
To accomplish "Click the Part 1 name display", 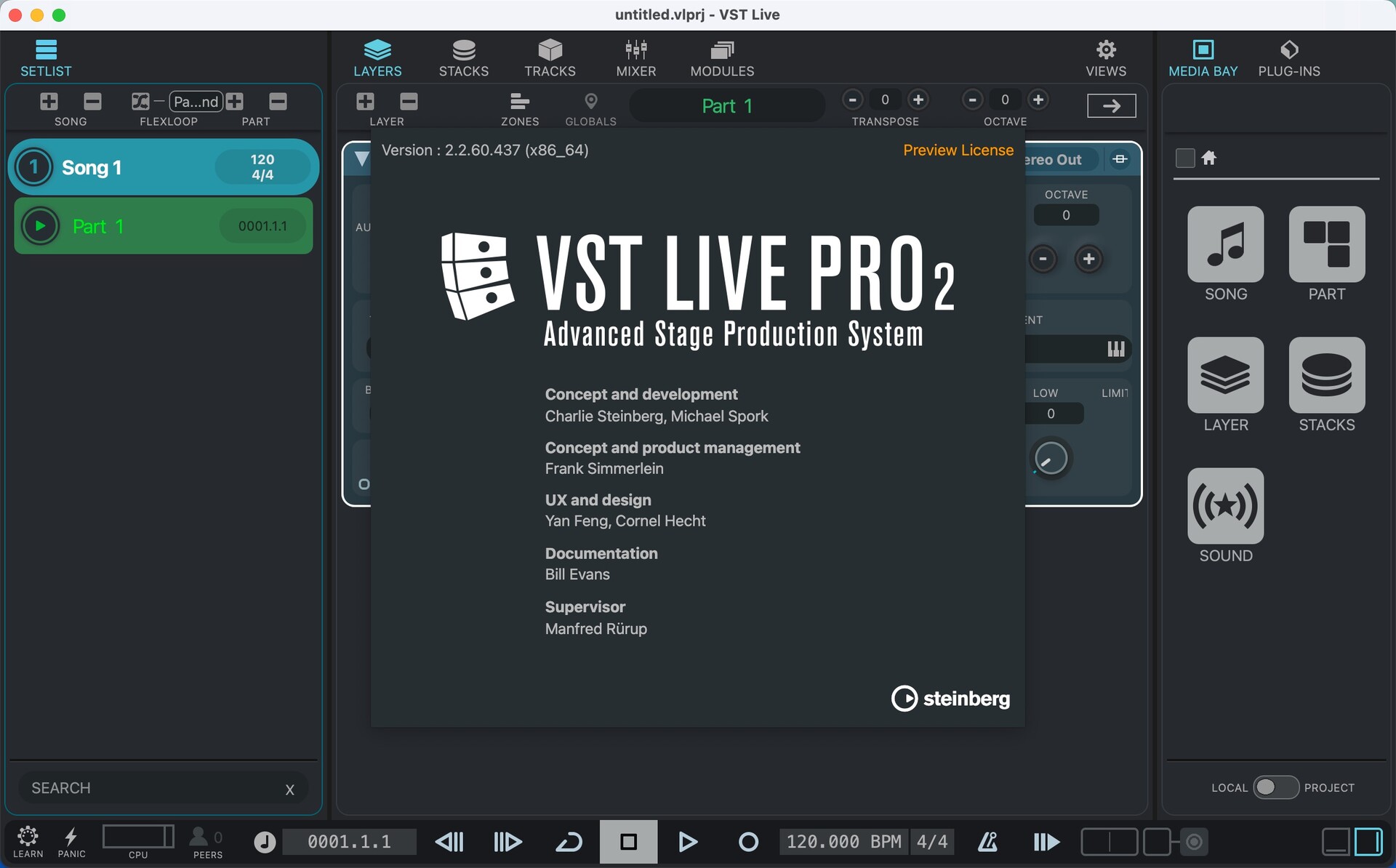I will 727,106.
